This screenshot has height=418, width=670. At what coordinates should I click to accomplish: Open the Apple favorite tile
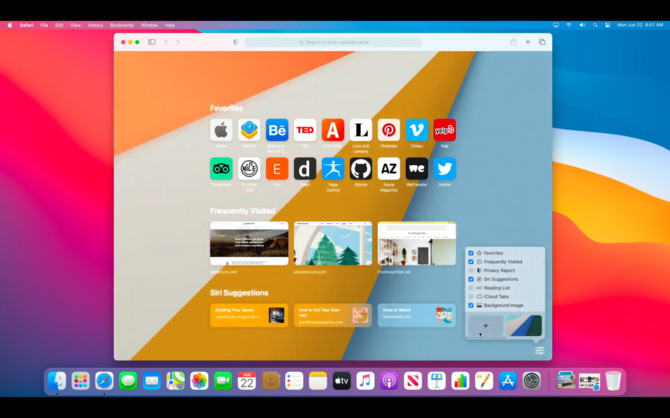(x=221, y=130)
